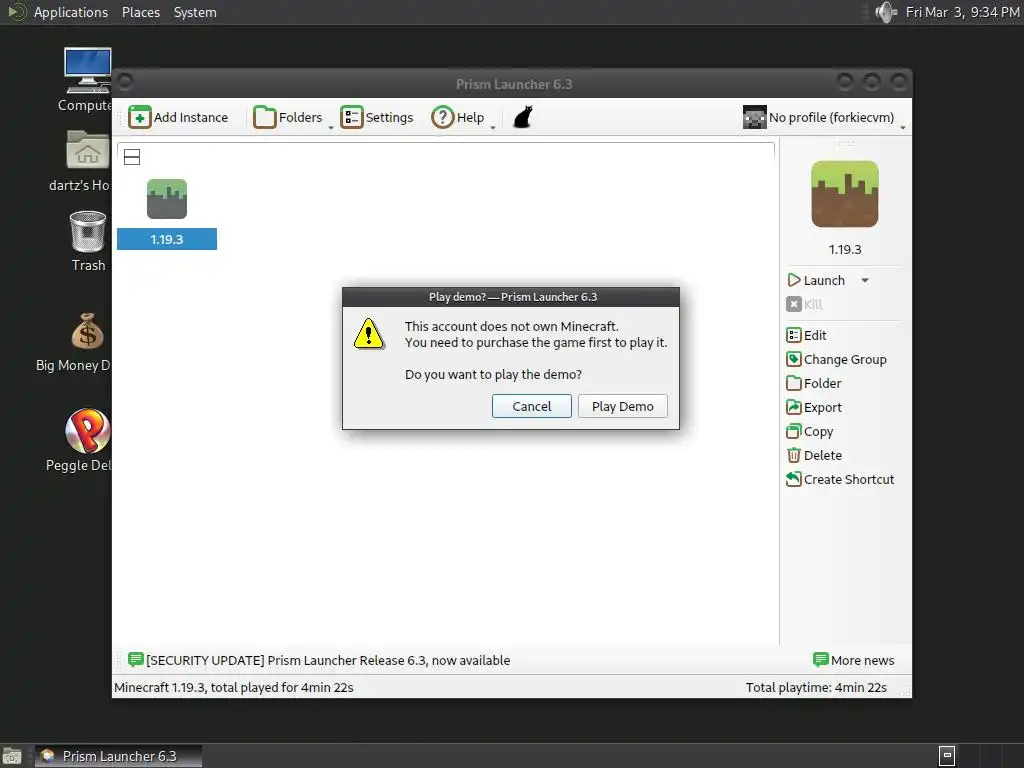The image size is (1024, 768).
Task: Click the large 1.19.3 grass block icon
Action: [845, 195]
